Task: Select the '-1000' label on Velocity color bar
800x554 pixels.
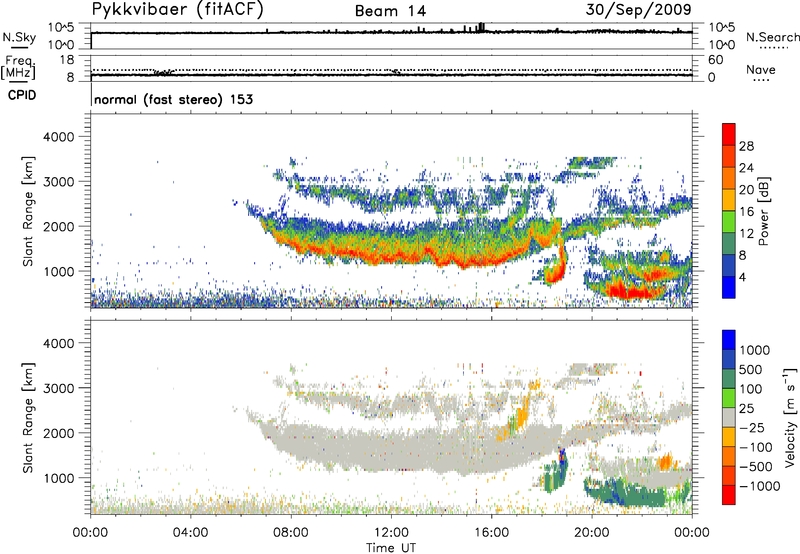Action: click(760, 486)
